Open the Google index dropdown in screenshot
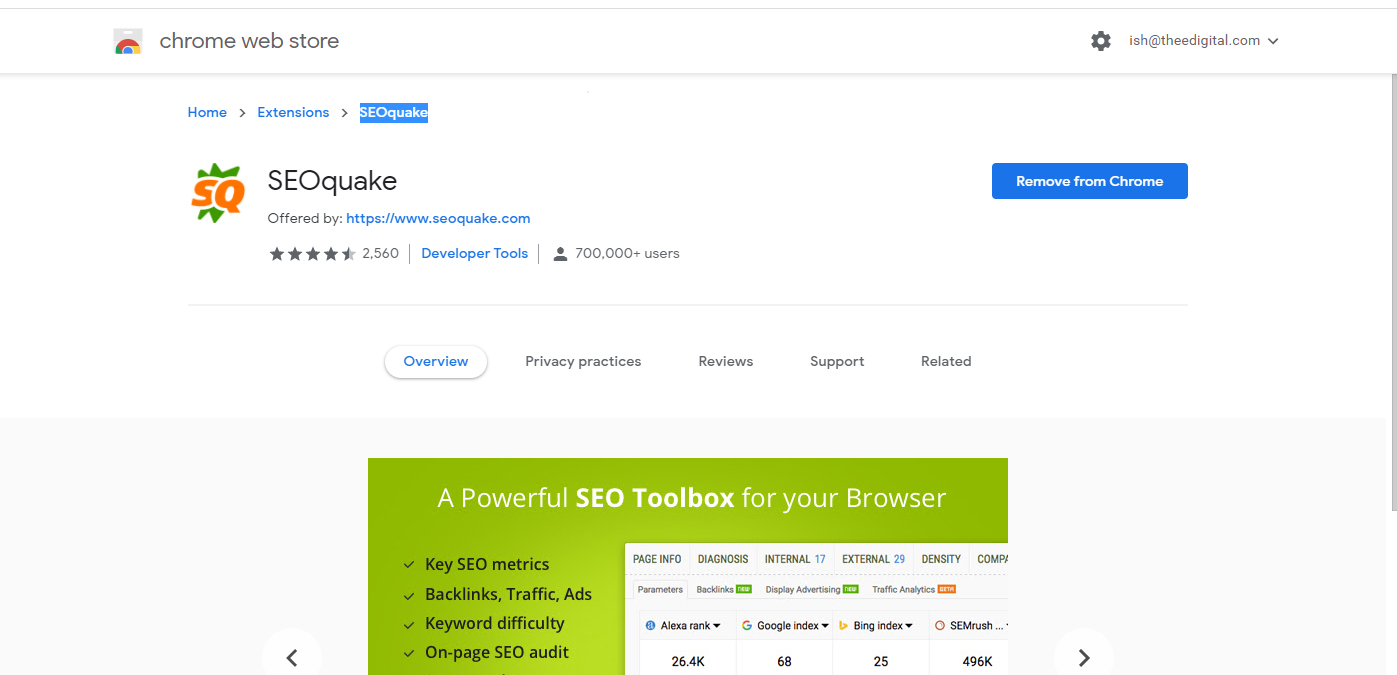The height and width of the screenshot is (675, 1397). pos(785,624)
